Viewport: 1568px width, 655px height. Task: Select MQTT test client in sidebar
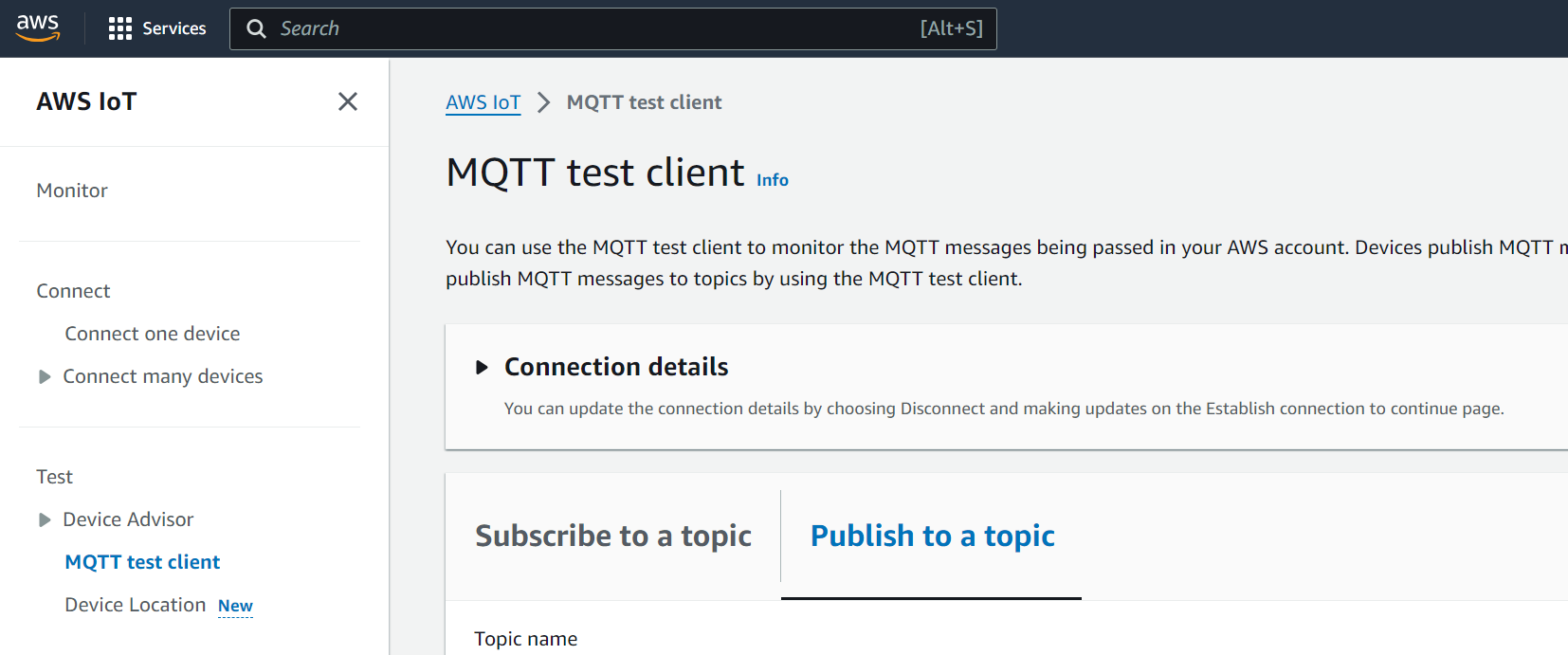[x=142, y=562]
